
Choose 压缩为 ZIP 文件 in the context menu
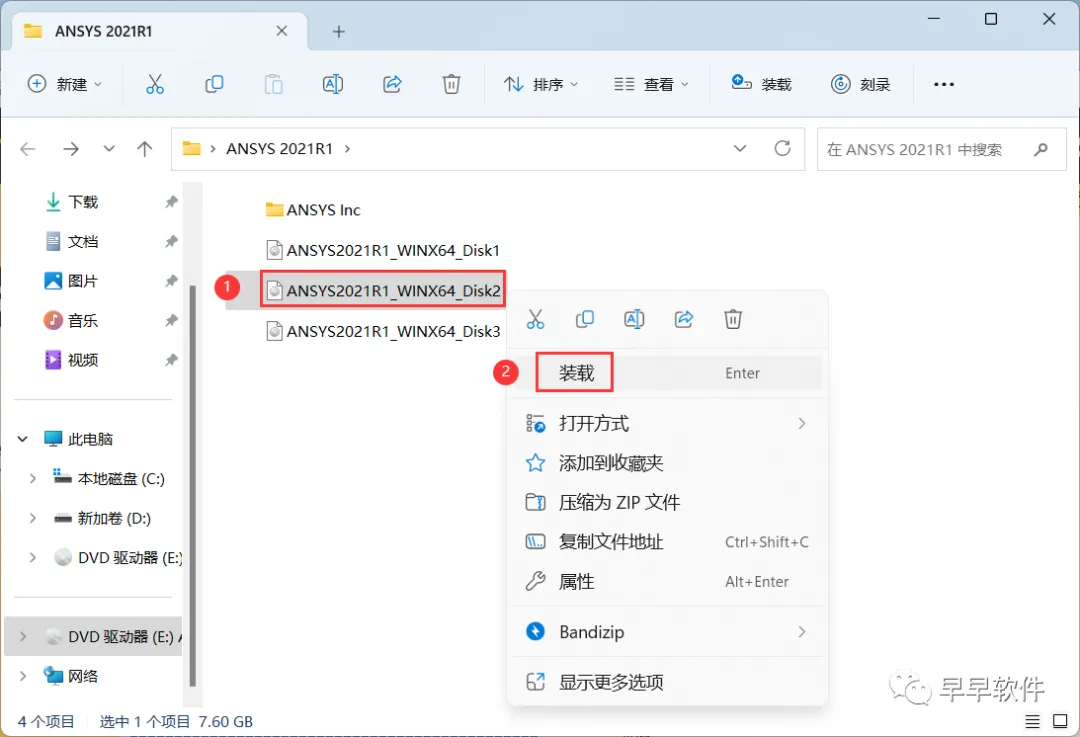[667, 502]
